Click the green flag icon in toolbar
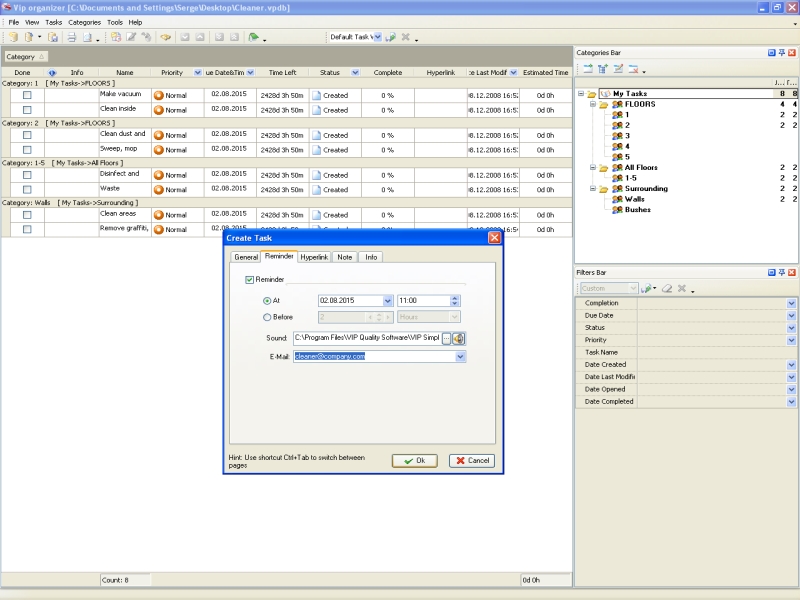The width and height of the screenshot is (800, 600). [x=253, y=37]
